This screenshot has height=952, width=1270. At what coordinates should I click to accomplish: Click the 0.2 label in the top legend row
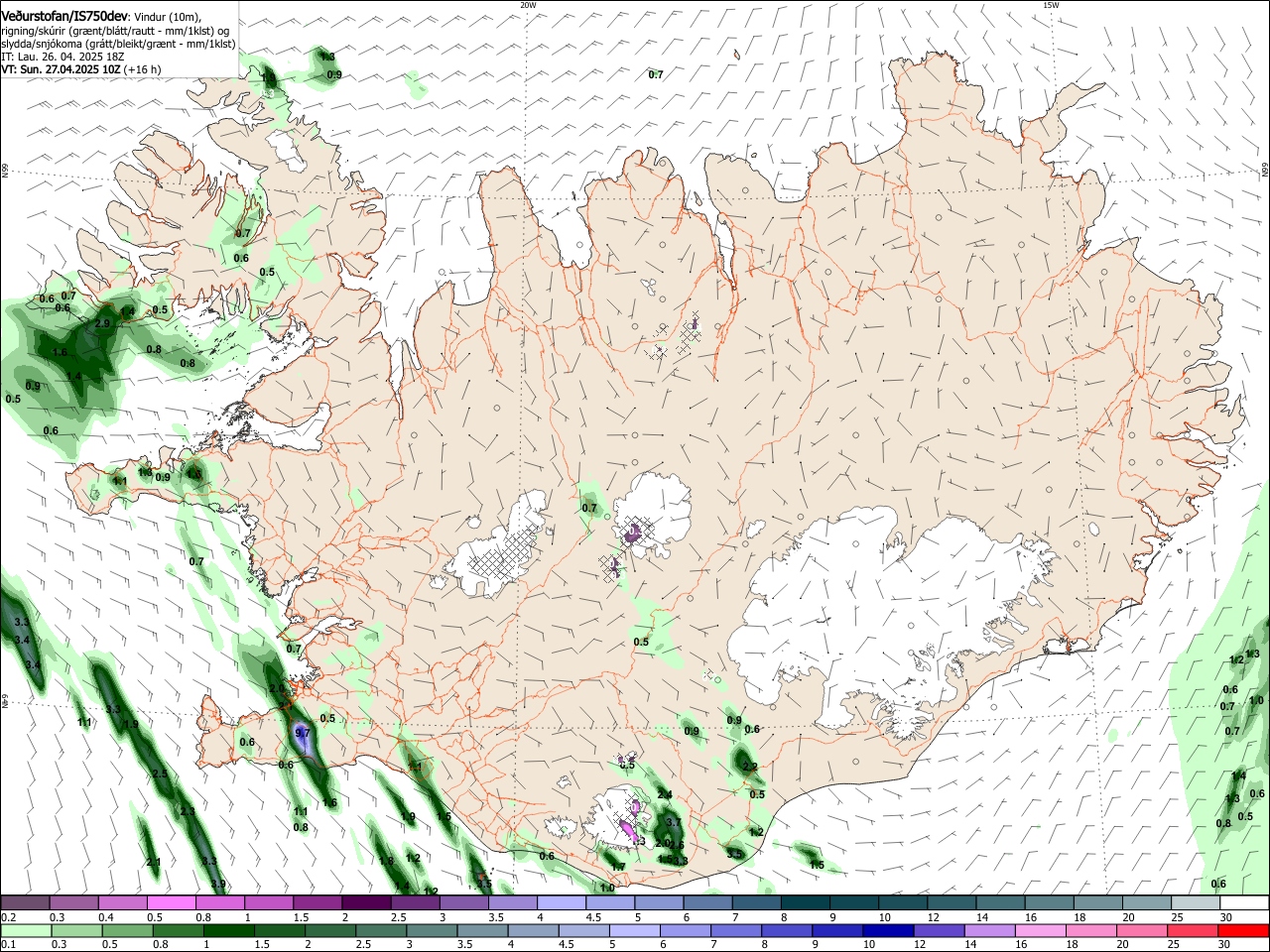(8, 917)
